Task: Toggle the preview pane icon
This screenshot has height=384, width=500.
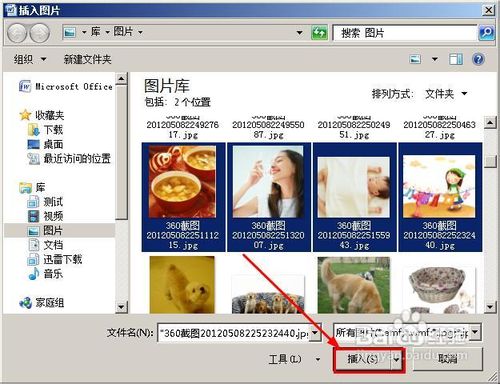Action: [x=456, y=59]
